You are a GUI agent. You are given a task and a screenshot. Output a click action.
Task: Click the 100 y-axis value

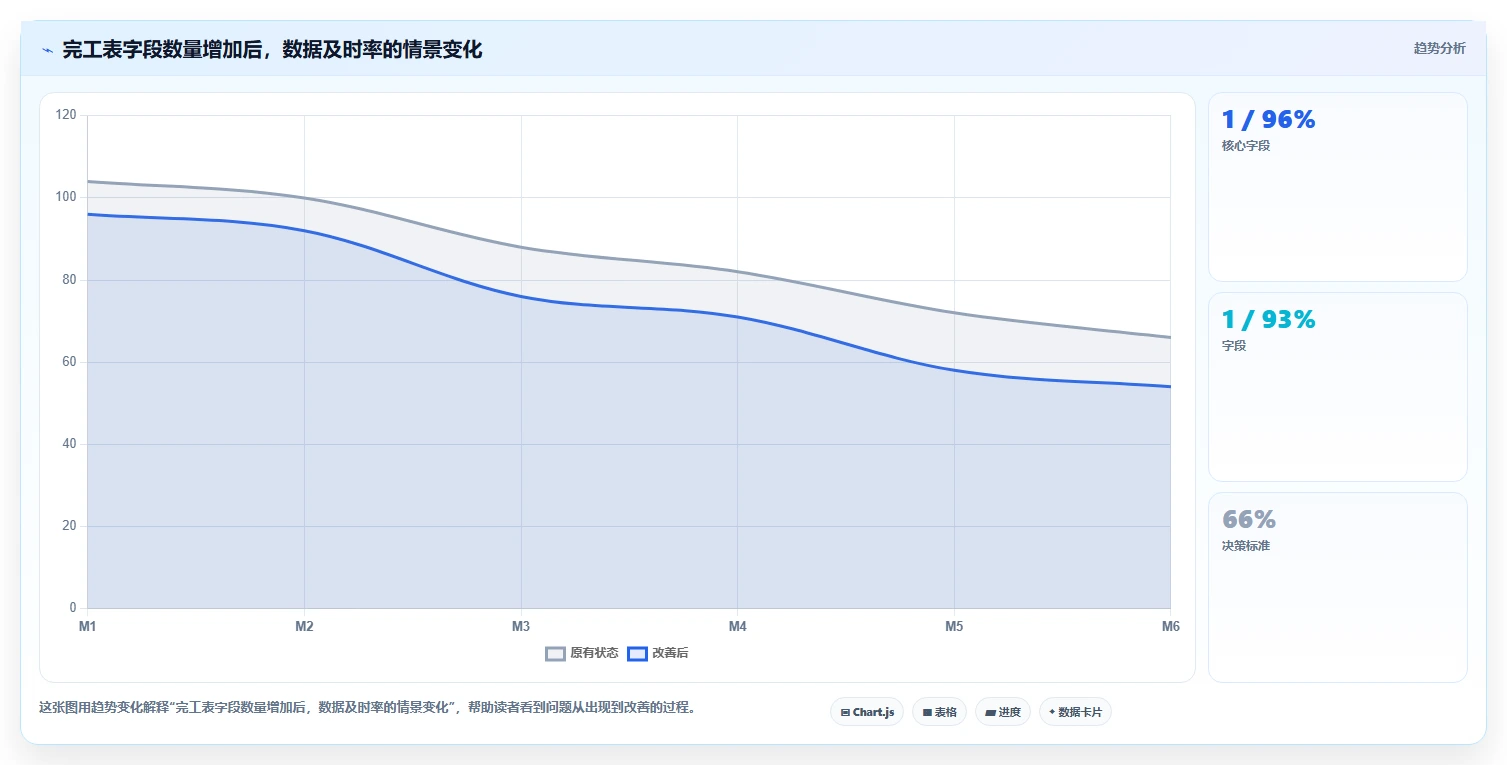(x=66, y=197)
